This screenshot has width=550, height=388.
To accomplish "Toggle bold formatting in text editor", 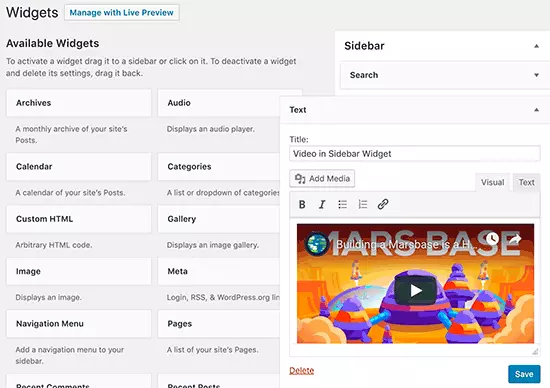I will click(302, 204).
